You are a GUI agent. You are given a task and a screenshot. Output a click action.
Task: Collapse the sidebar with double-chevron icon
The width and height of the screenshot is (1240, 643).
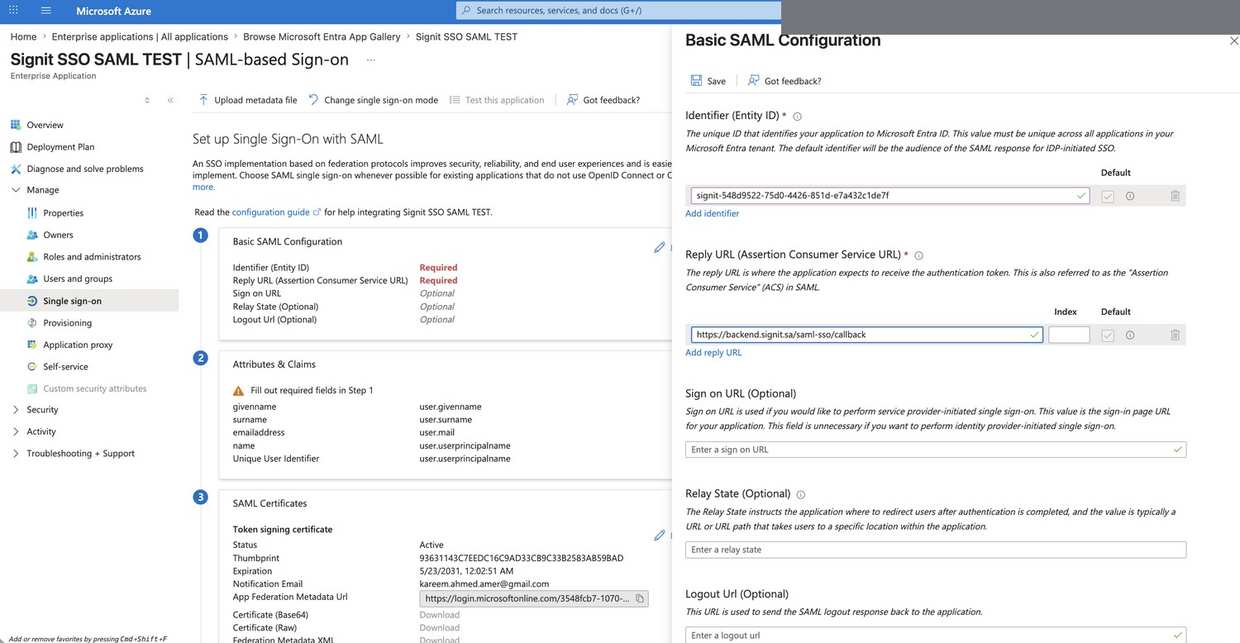[x=170, y=100]
